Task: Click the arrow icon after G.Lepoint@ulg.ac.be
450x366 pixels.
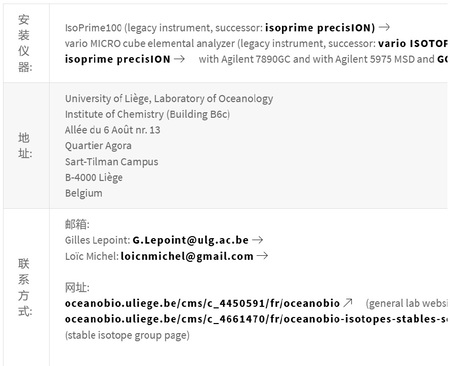Action: [257, 240]
